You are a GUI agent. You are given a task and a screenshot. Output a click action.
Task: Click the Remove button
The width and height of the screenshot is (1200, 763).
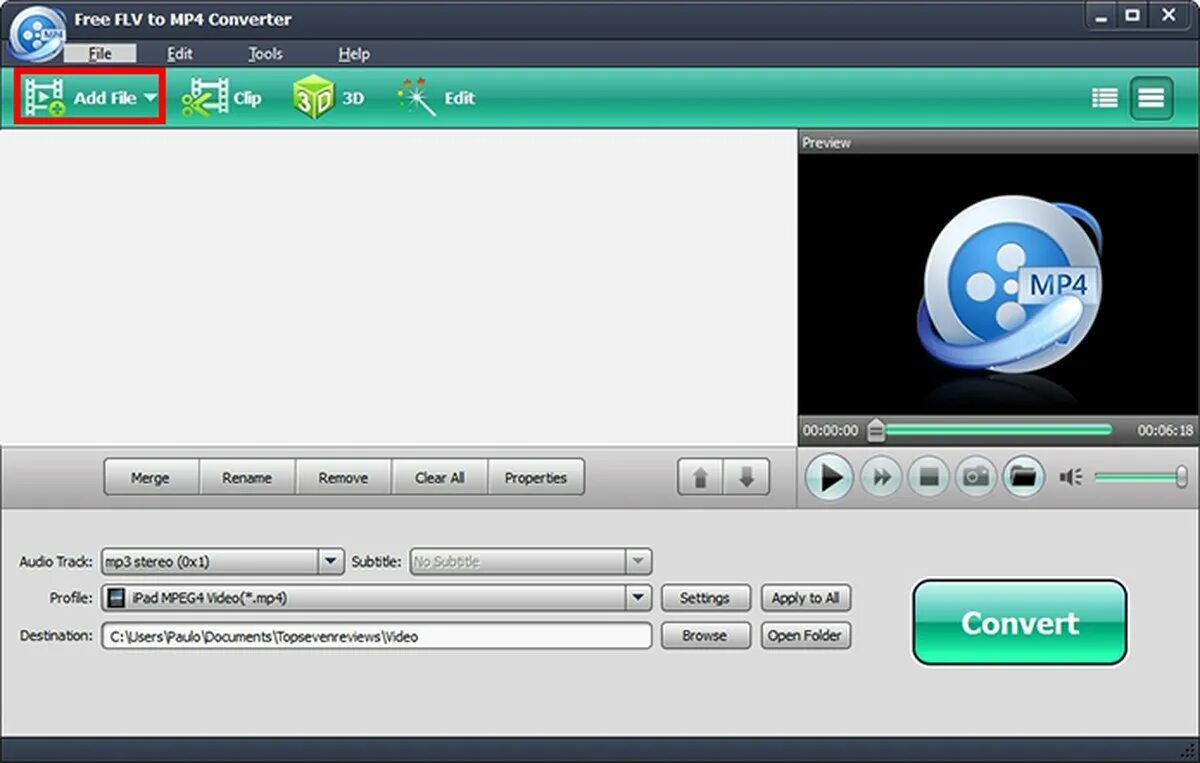(x=342, y=478)
